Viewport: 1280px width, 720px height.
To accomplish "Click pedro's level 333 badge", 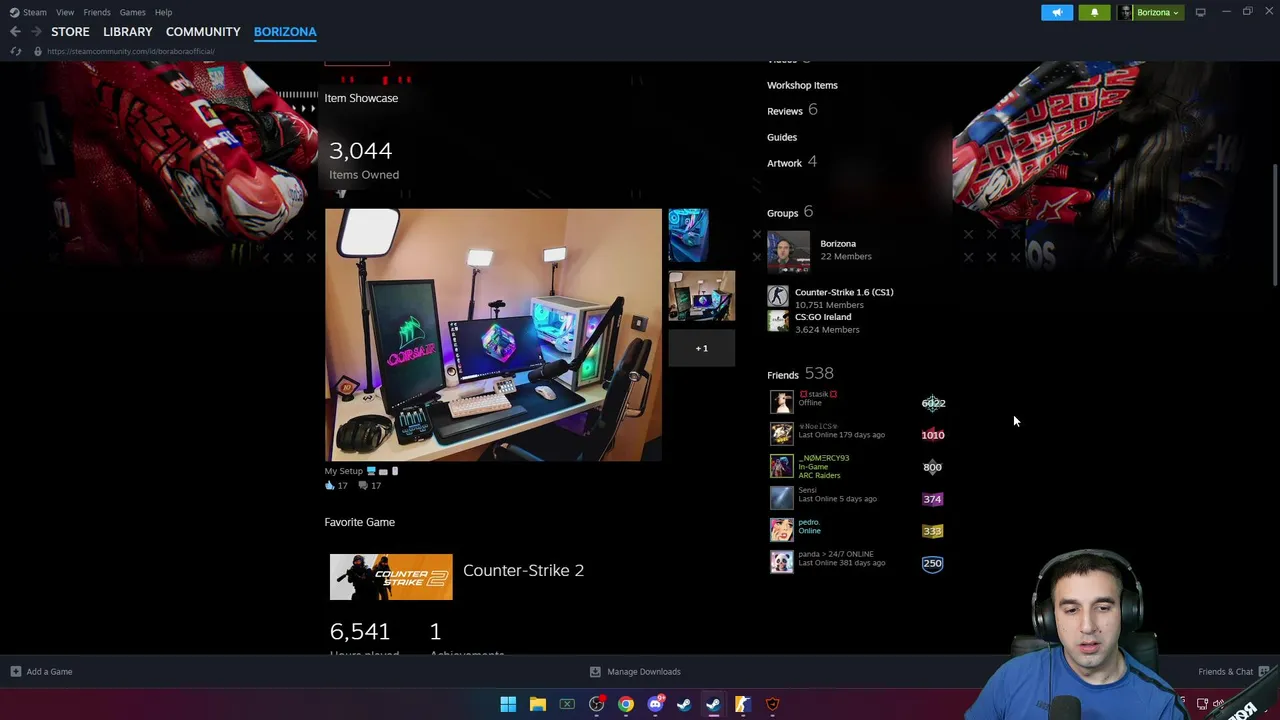I will 932,531.
